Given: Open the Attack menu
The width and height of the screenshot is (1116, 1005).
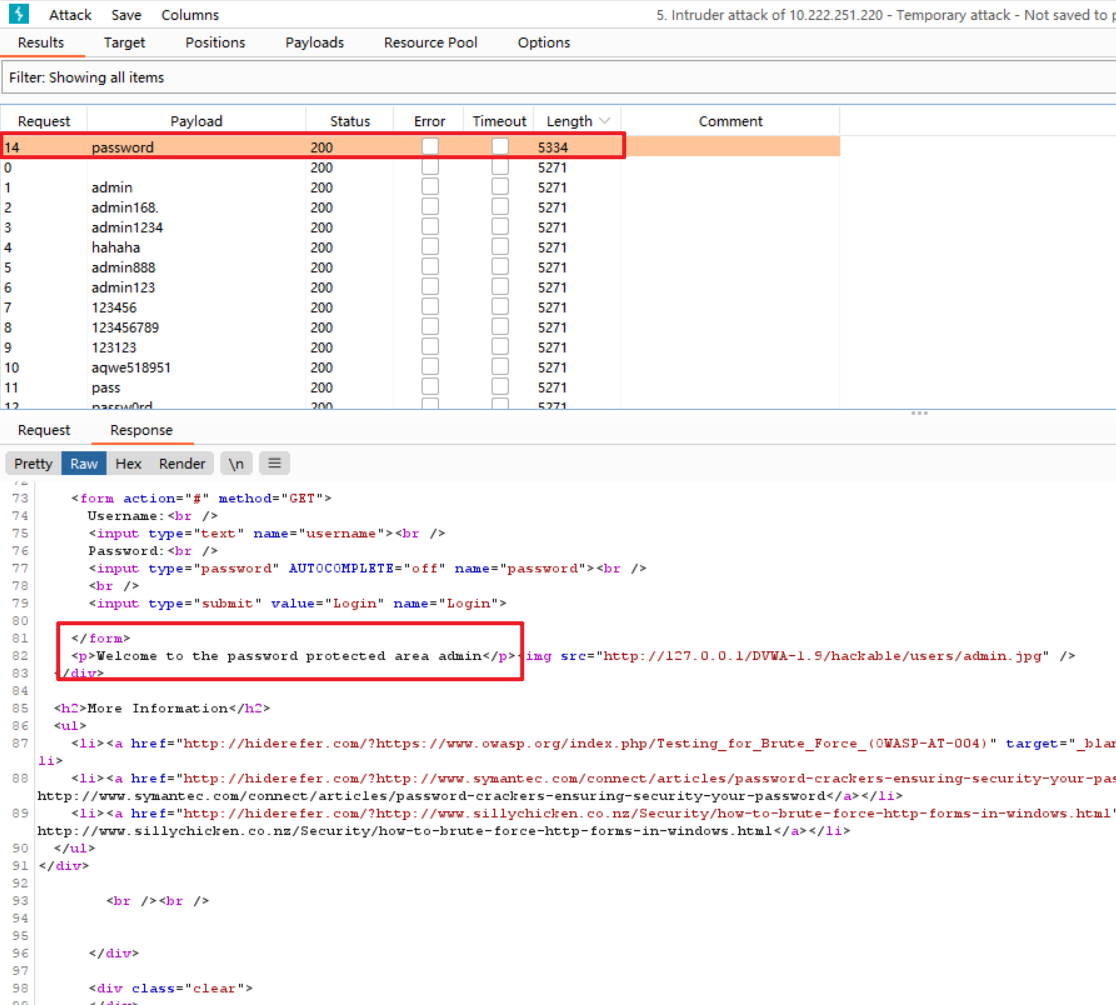Looking at the screenshot, I should pyautogui.click(x=70, y=15).
